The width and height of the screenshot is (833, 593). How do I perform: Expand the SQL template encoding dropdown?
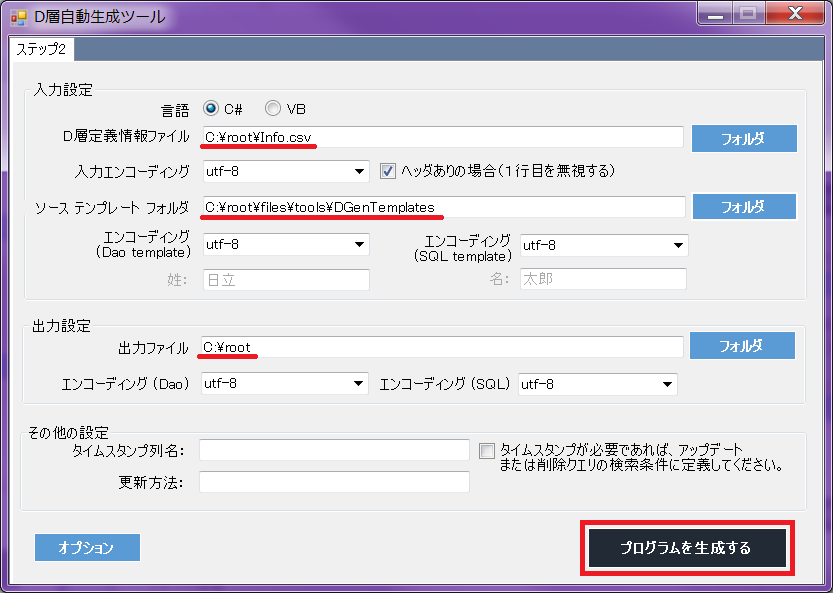click(x=603, y=244)
